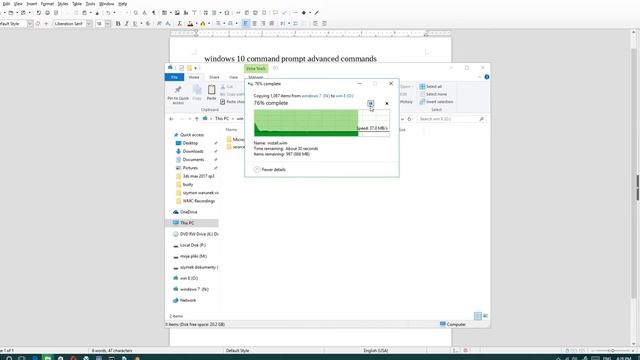Open the View menu in Writer
640x360 pixels.
(18, 4)
